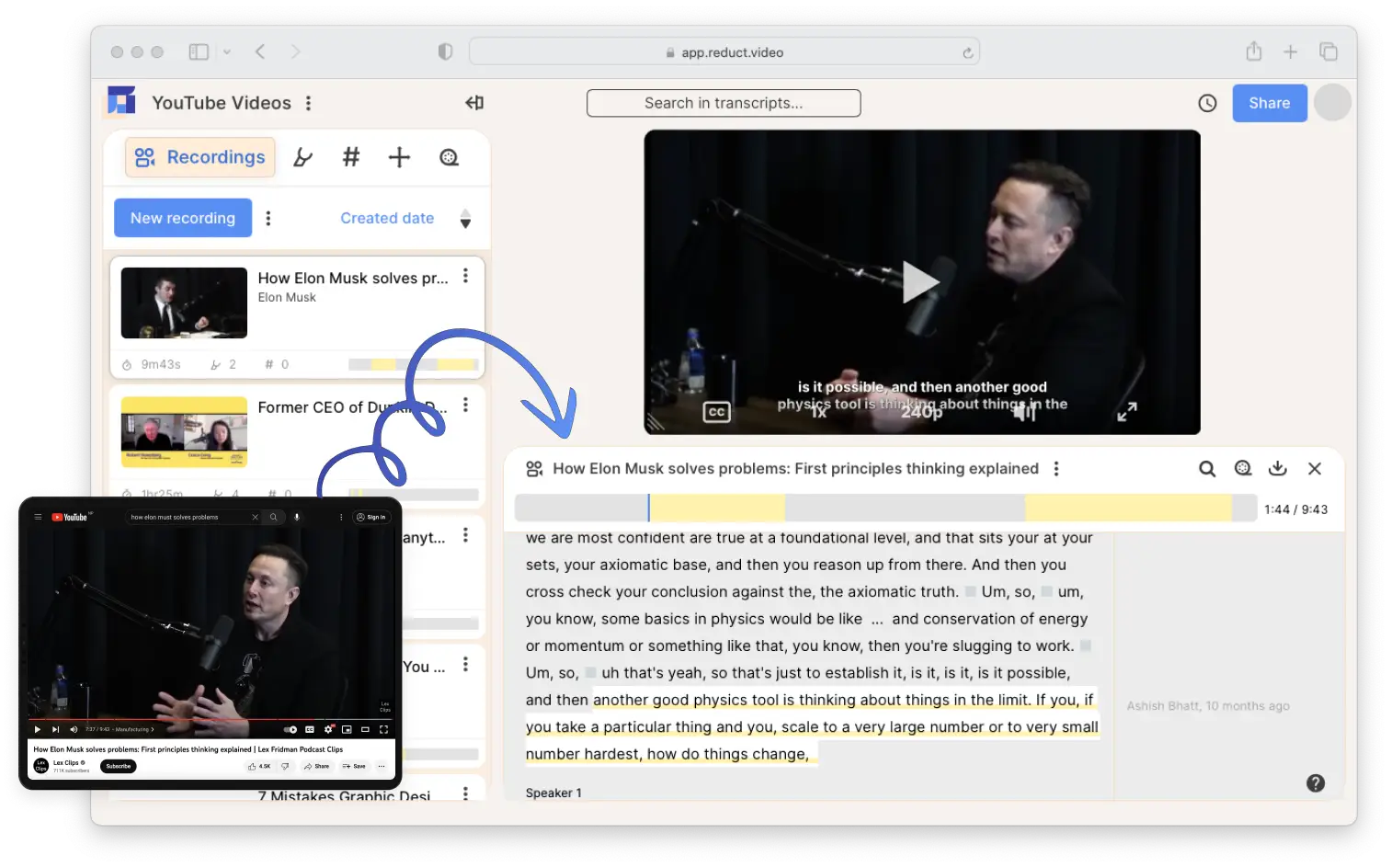Start a New recording

183,218
